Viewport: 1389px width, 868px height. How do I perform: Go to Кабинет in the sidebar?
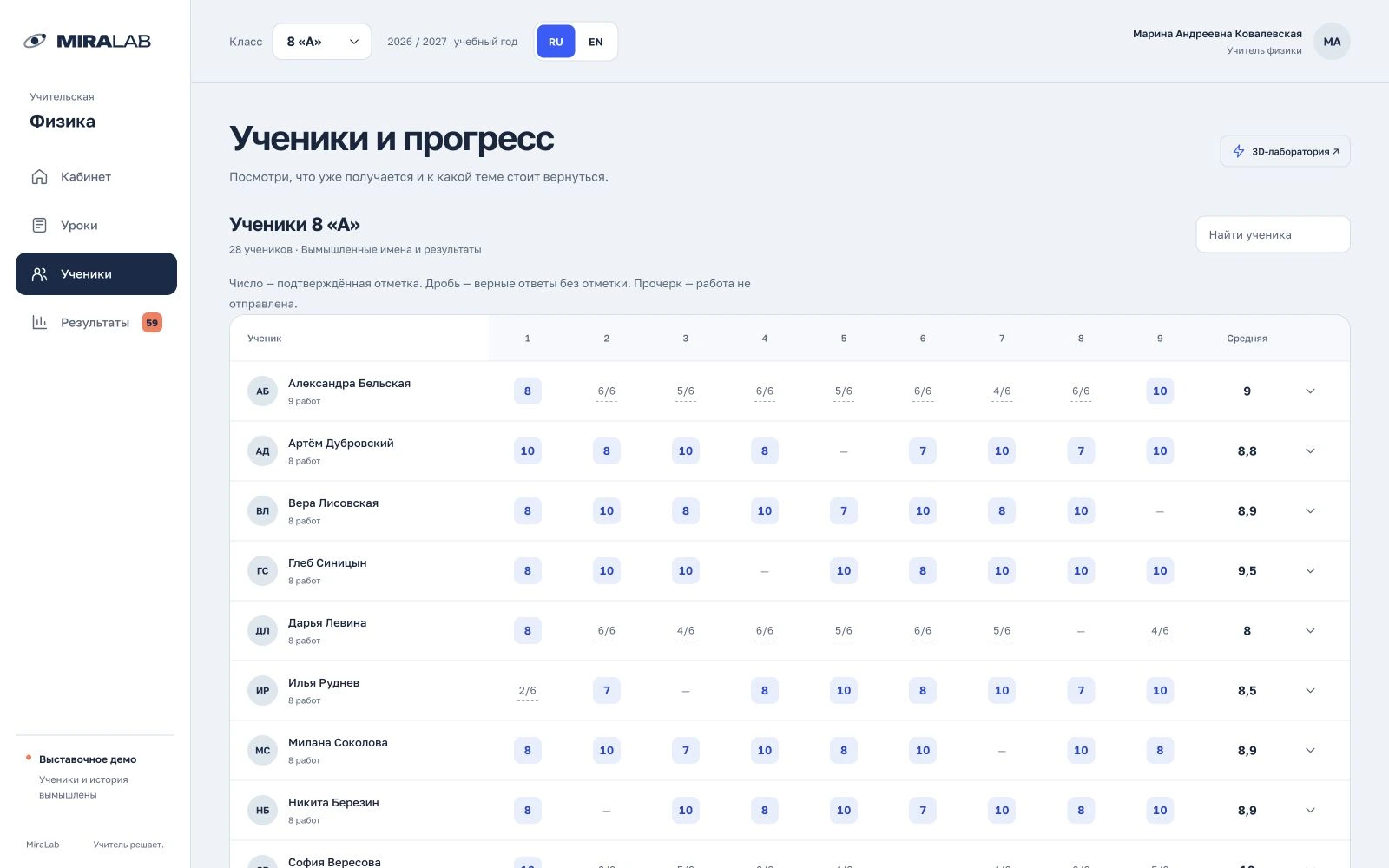click(96, 177)
